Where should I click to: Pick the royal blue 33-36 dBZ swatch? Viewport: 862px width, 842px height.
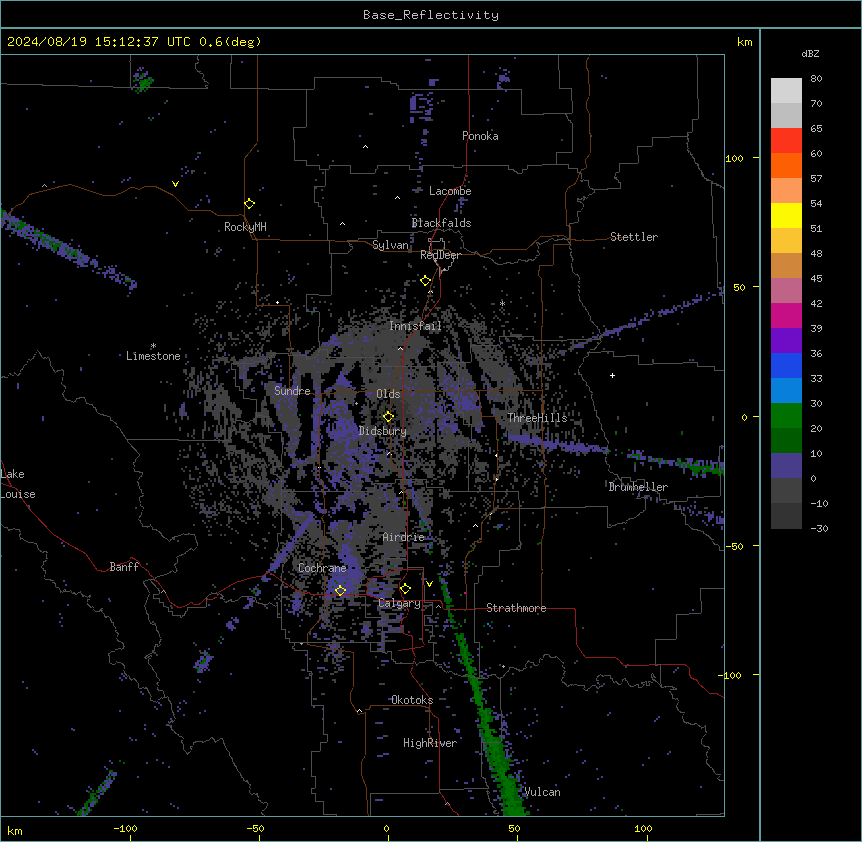click(x=786, y=365)
